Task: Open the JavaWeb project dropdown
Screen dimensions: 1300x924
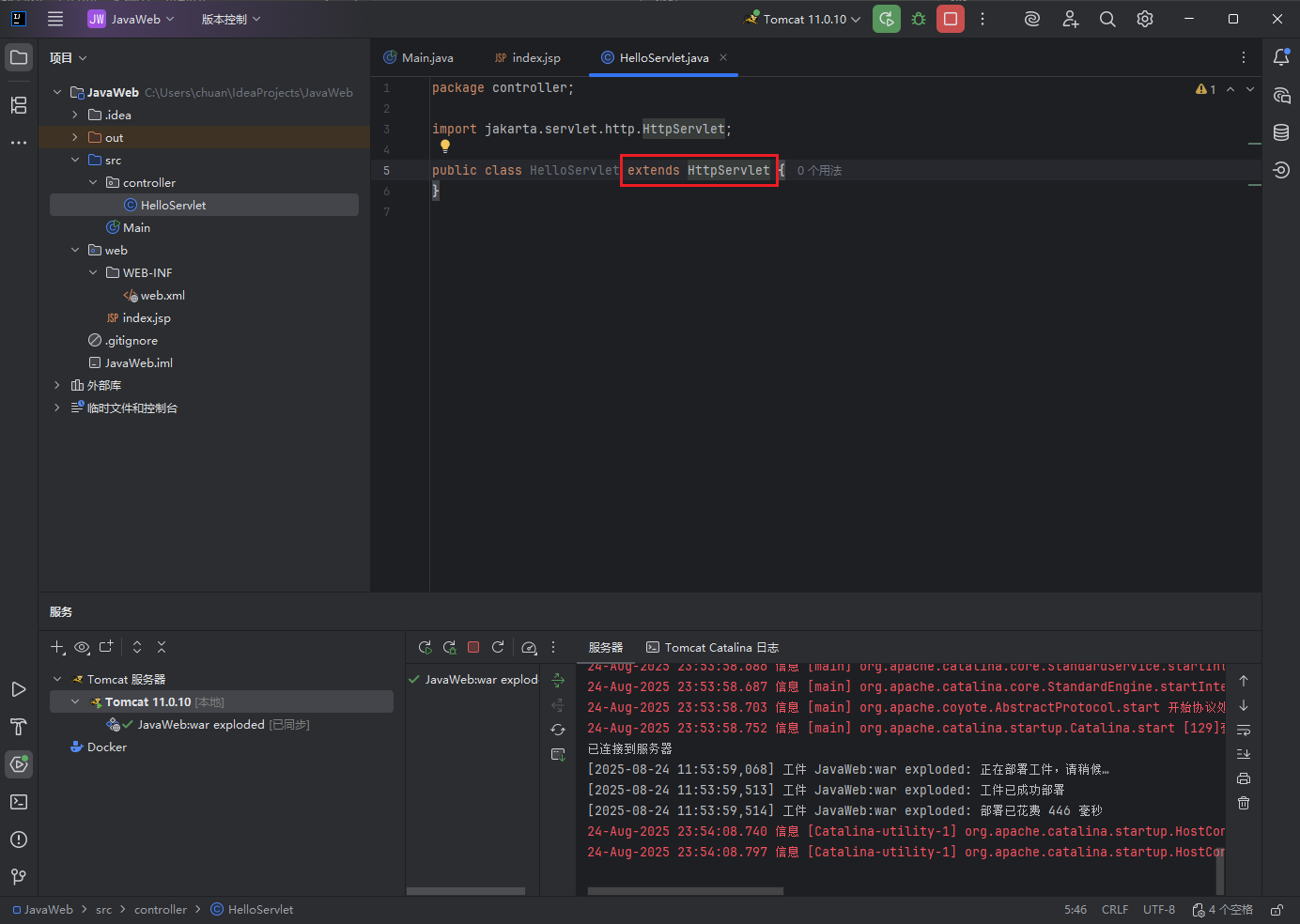Action: (x=132, y=19)
